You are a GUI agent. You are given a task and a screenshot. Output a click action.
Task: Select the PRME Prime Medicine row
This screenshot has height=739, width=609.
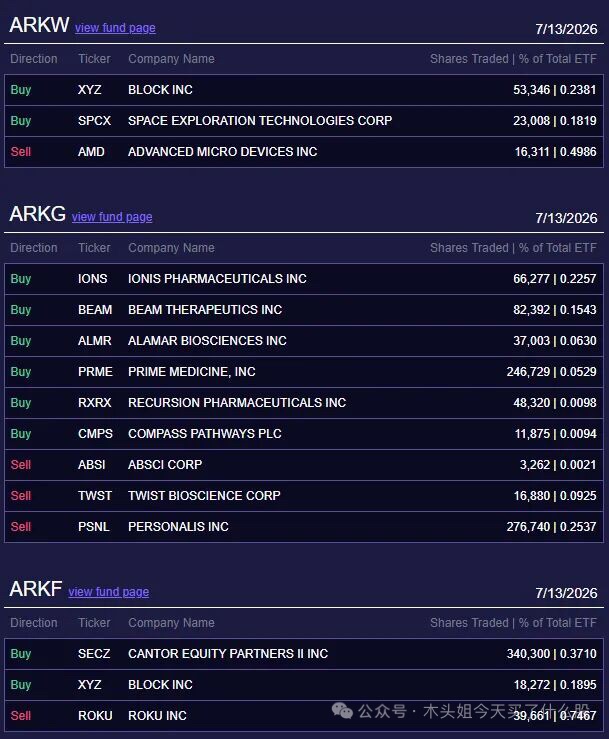[304, 372]
